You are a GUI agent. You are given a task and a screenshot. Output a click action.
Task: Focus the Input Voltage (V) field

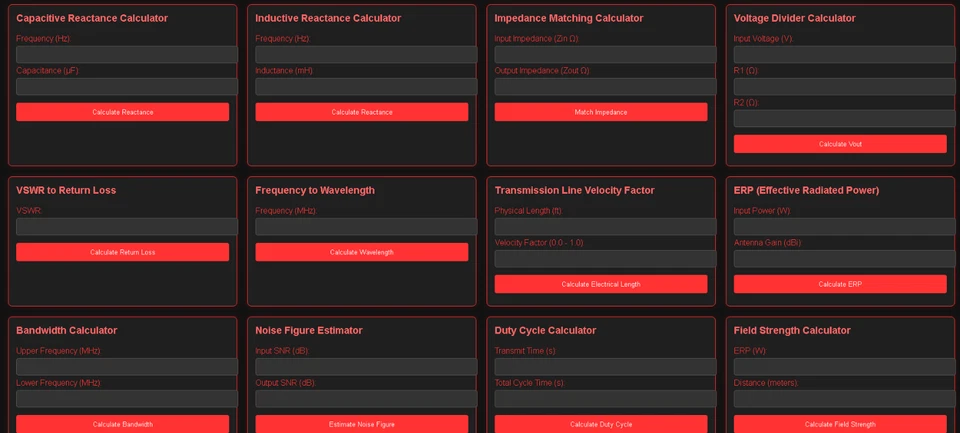[845, 55]
